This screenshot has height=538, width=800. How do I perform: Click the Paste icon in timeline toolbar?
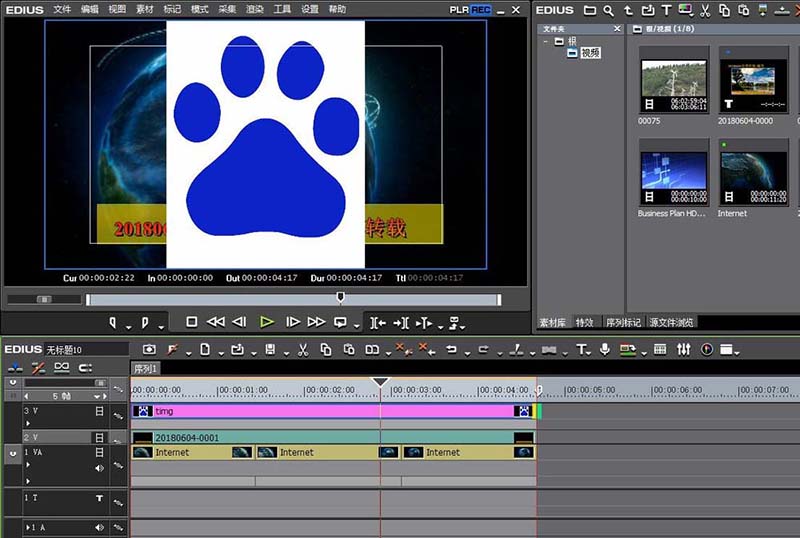click(x=349, y=349)
